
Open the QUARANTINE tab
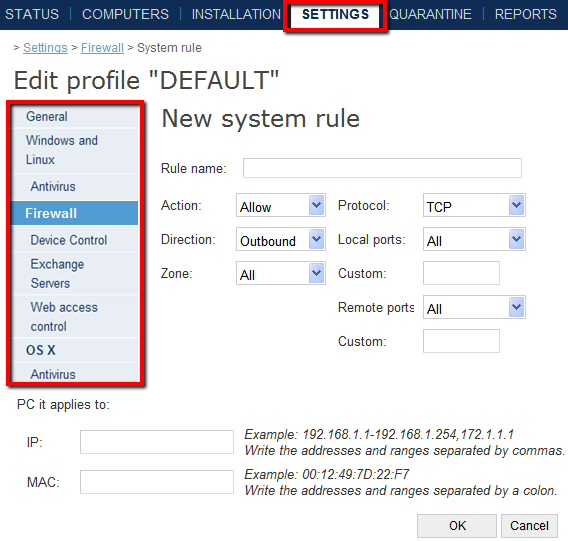point(430,14)
